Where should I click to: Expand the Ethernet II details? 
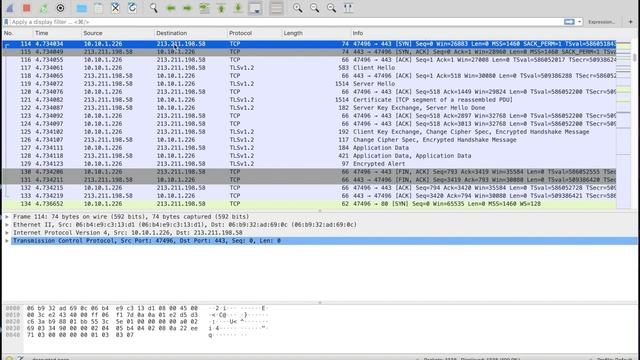(x=7, y=225)
